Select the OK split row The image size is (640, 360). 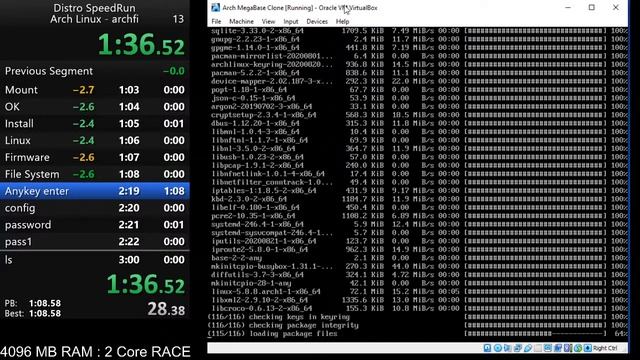click(x=95, y=107)
